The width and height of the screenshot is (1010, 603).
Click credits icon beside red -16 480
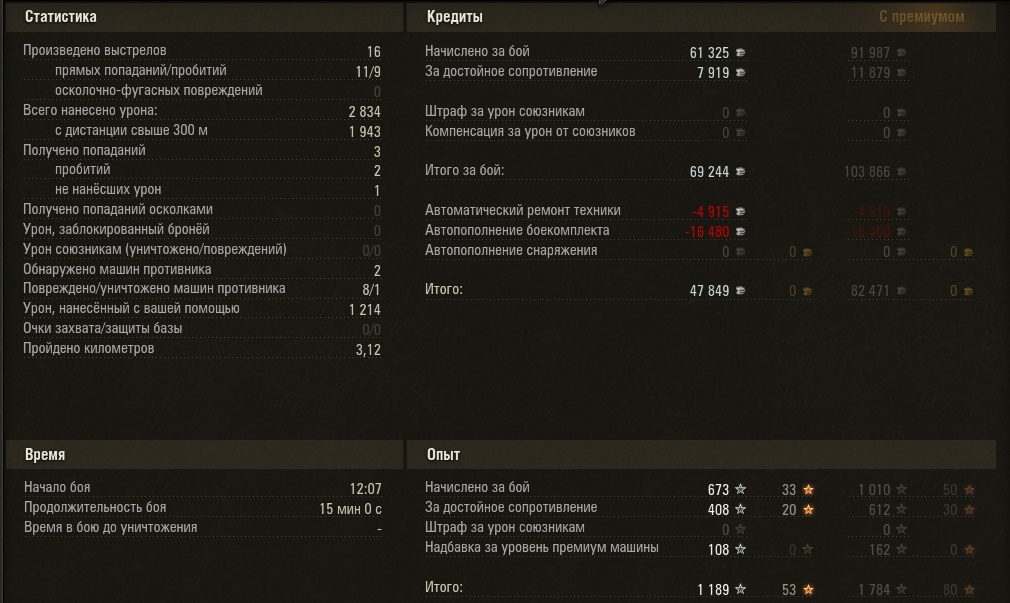[x=741, y=232]
